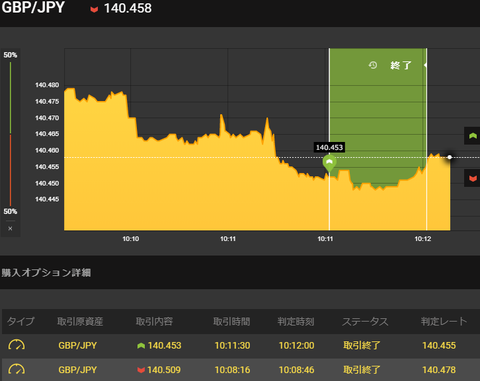
Task: Click the 取引原資産 column header
Action: pos(80,321)
